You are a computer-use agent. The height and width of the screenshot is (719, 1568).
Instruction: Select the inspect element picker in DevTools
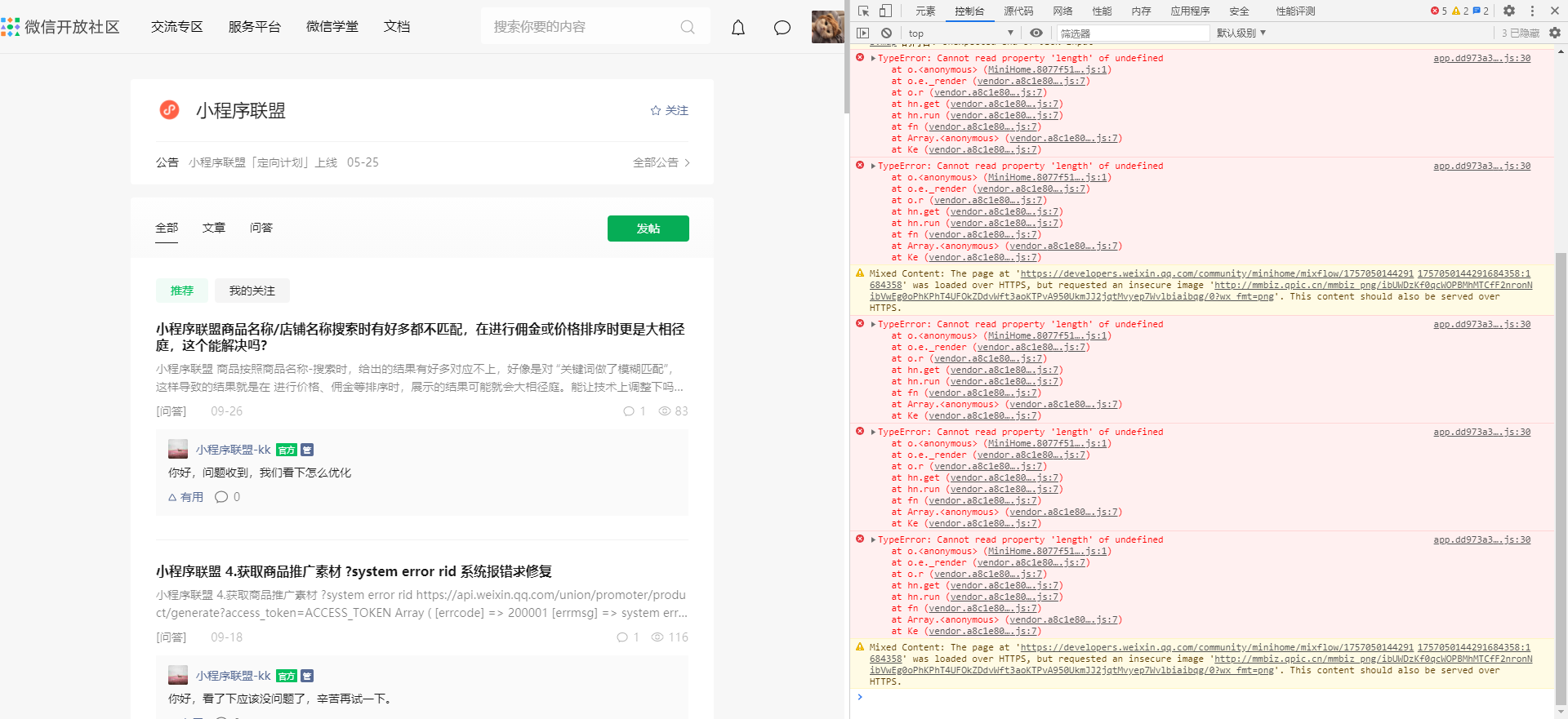[863, 11]
